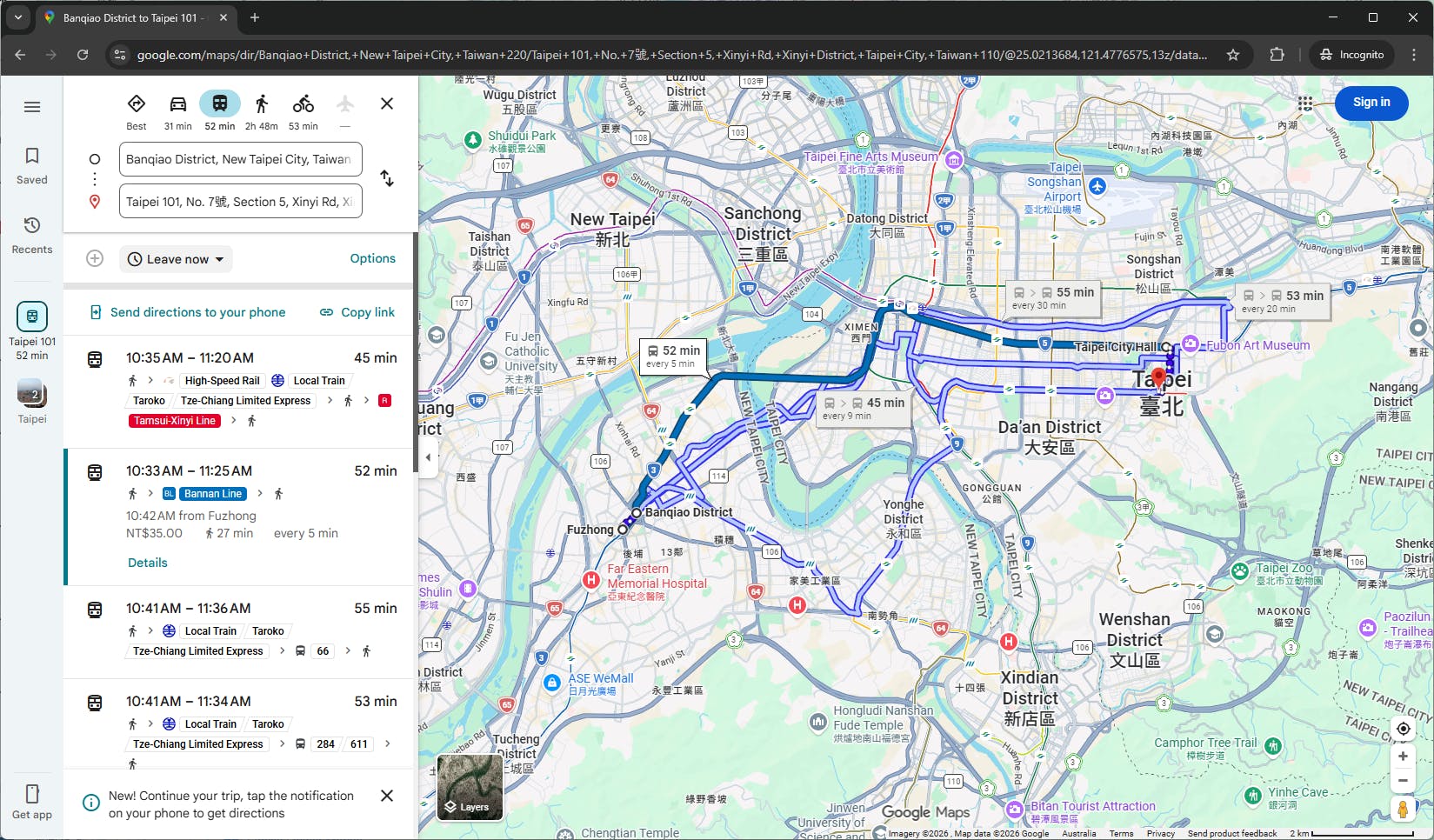The width and height of the screenshot is (1434, 840).
Task: Open the Saved places panel
Action: [x=32, y=165]
